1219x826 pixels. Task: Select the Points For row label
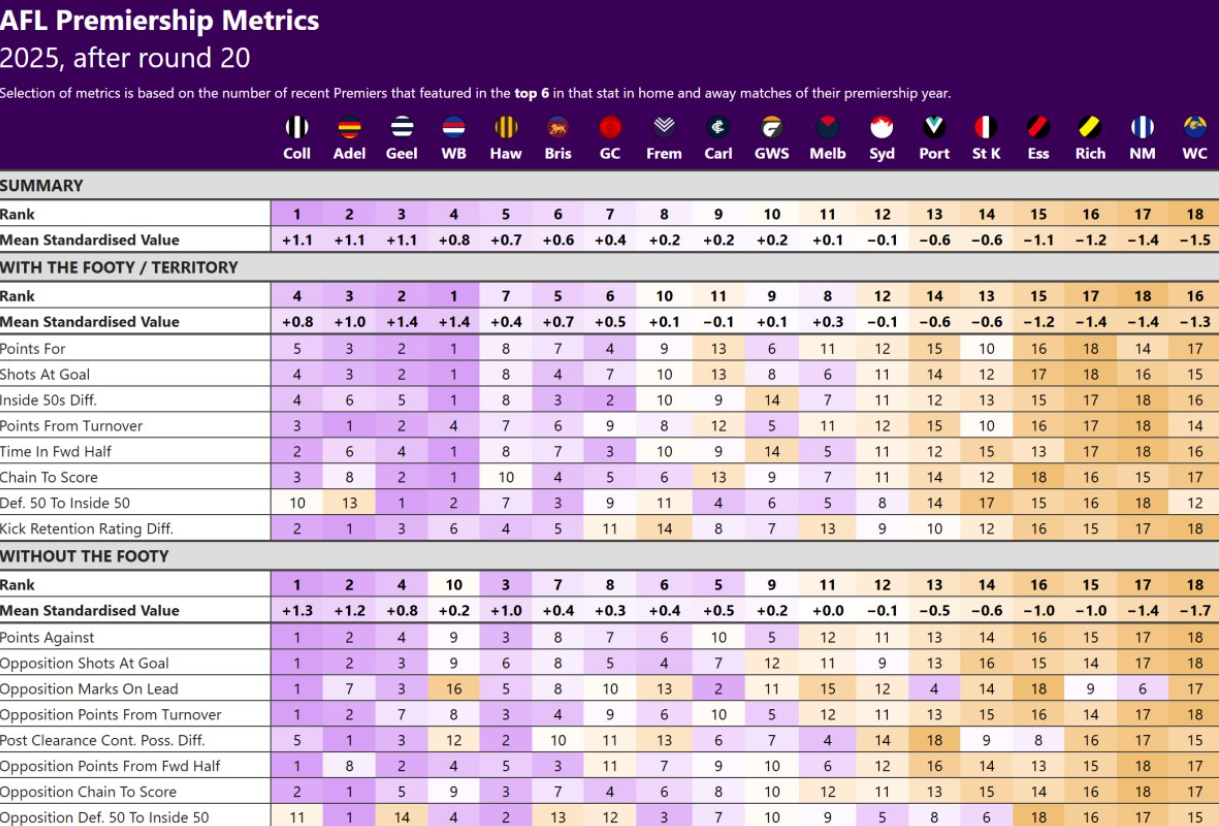[x=33, y=349]
